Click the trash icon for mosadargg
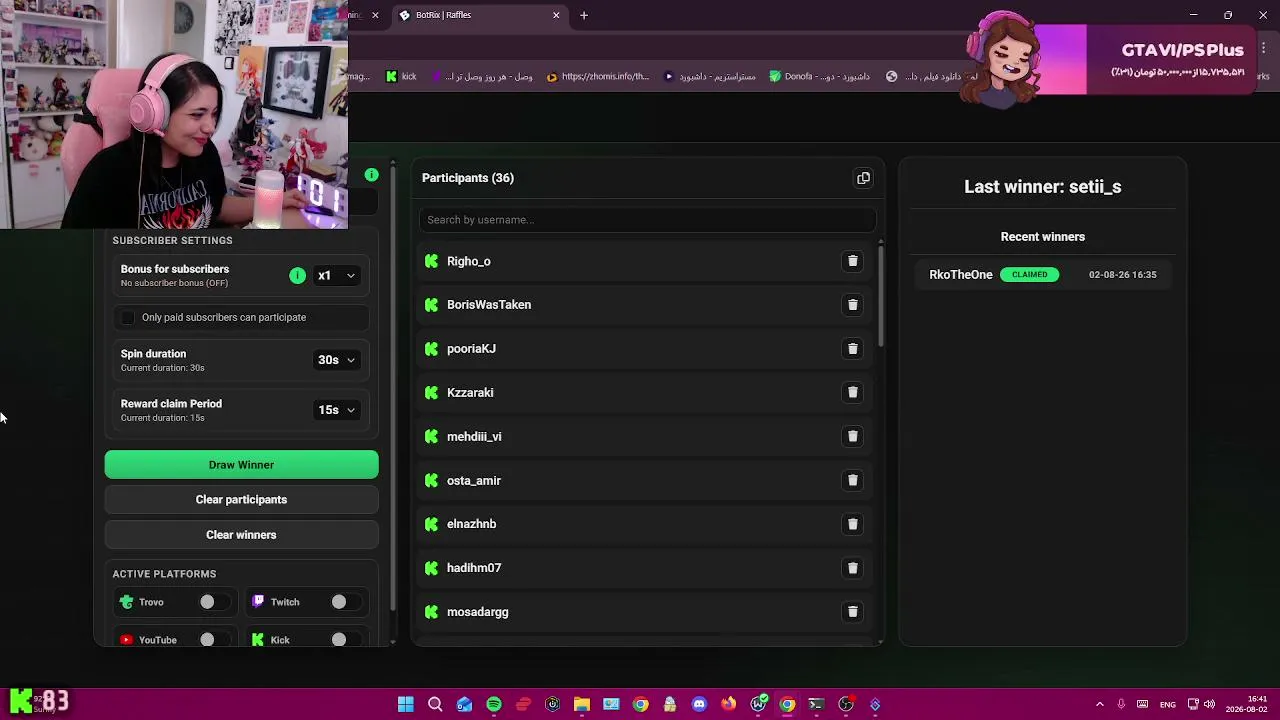1280x720 pixels. point(853,612)
